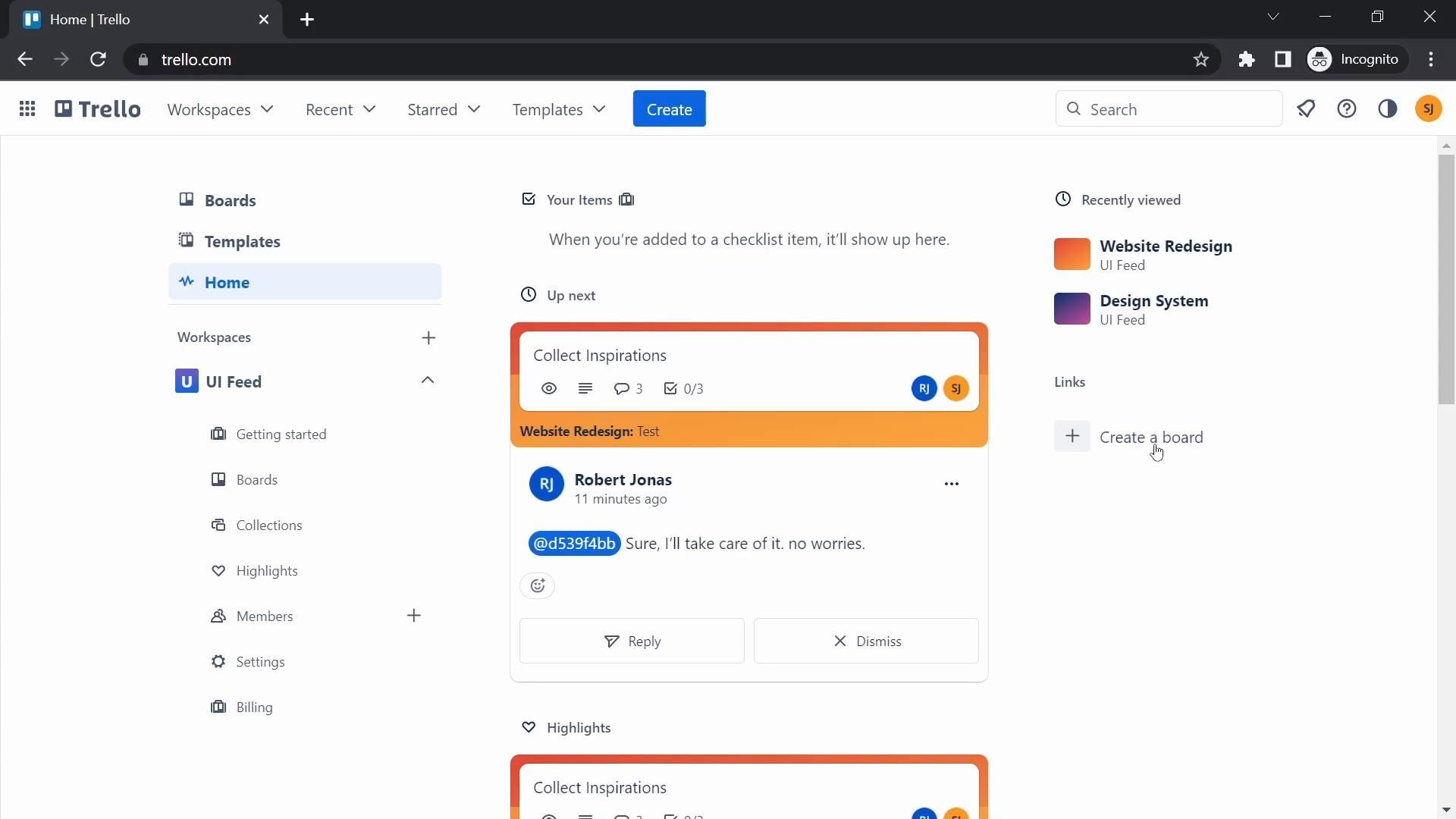
Task: Collapse the UI Feed workspace
Action: point(428,381)
